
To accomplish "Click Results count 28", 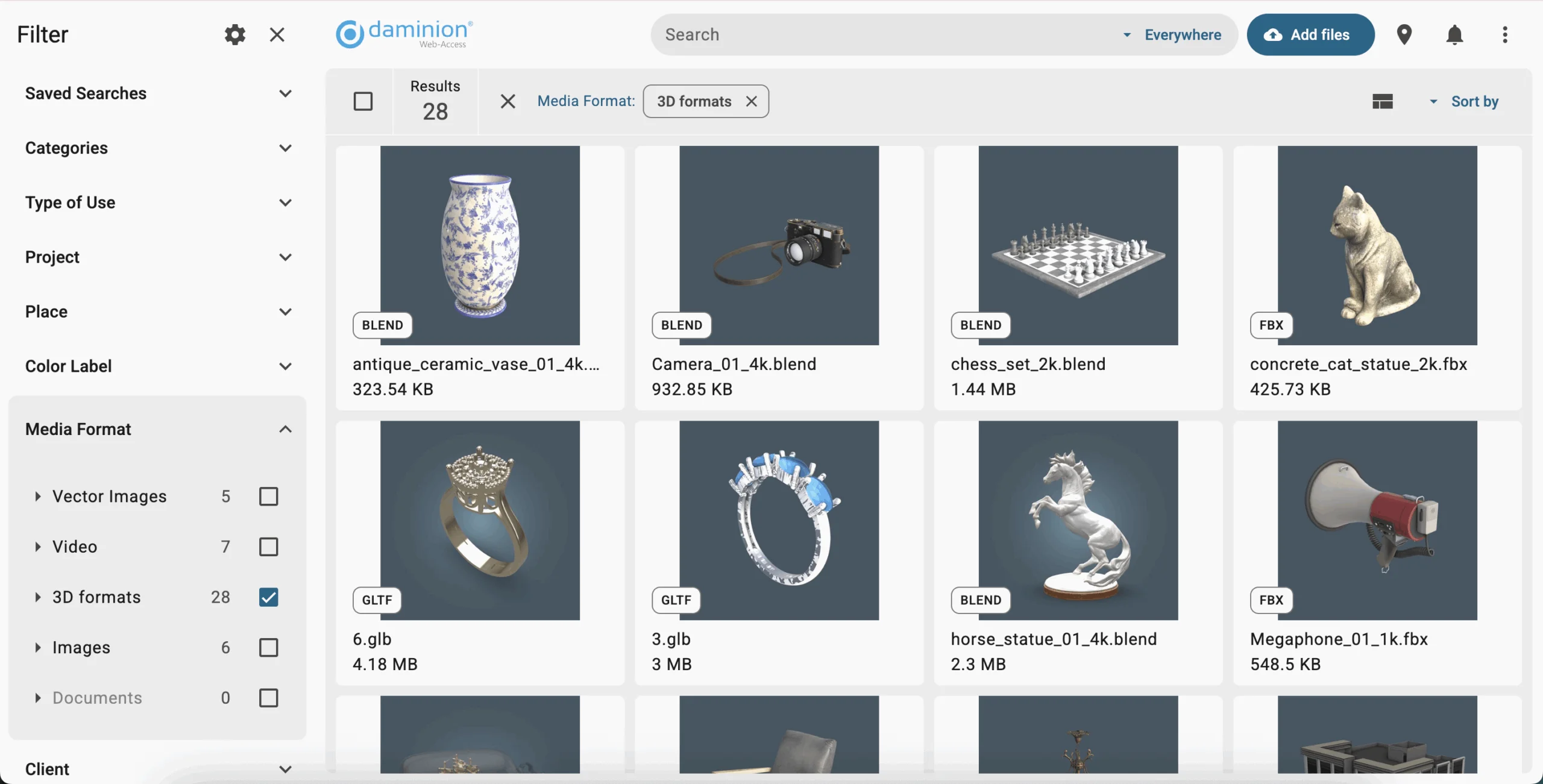I will pyautogui.click(x=435, y=111).
